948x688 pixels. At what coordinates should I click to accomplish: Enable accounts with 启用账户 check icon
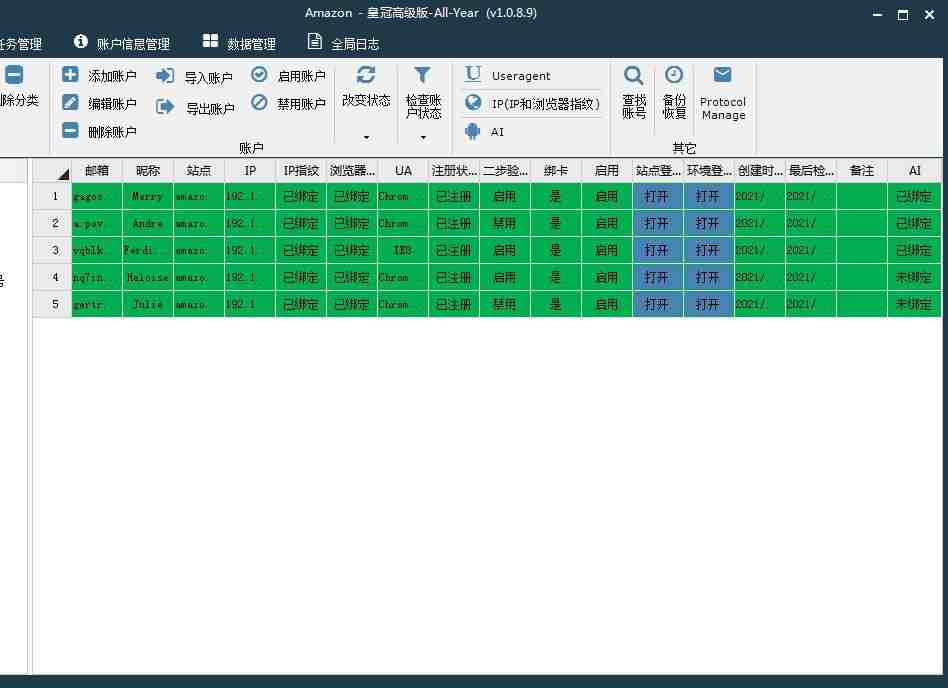(x=259, y=74)
